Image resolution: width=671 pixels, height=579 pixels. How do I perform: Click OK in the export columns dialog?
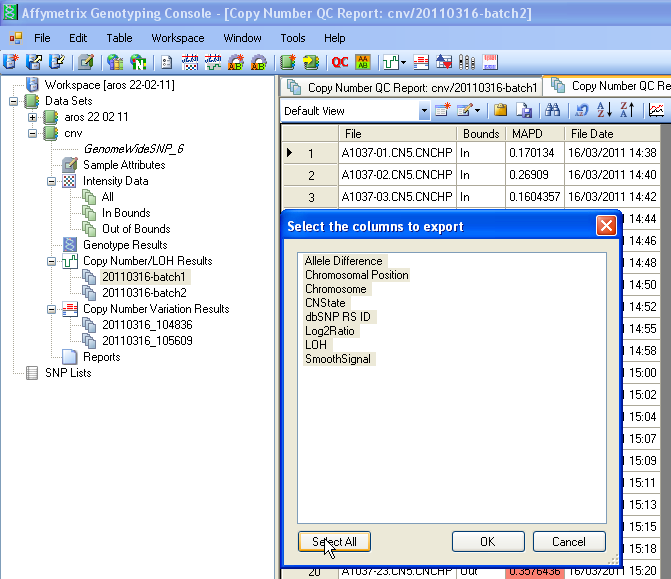coord(488,542)
